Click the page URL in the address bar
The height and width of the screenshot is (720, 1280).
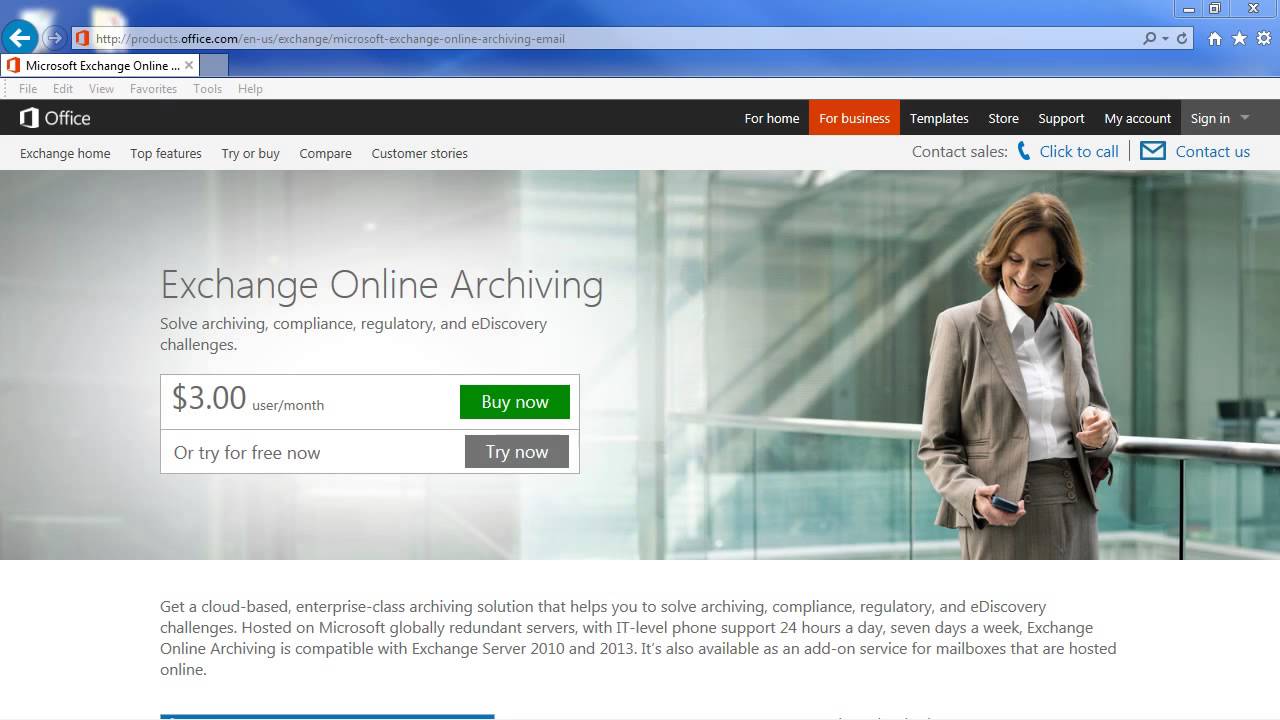(x=330, y=39)
